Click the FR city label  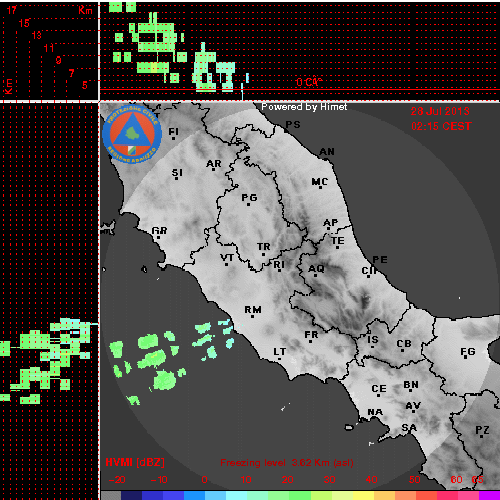pyautogui.click(x=311, y=334)
